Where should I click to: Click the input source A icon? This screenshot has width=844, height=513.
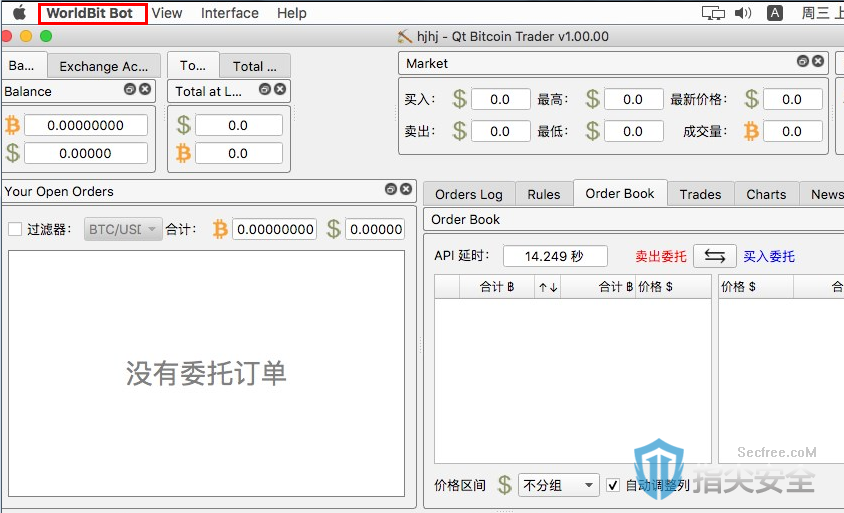coord(775,13)
